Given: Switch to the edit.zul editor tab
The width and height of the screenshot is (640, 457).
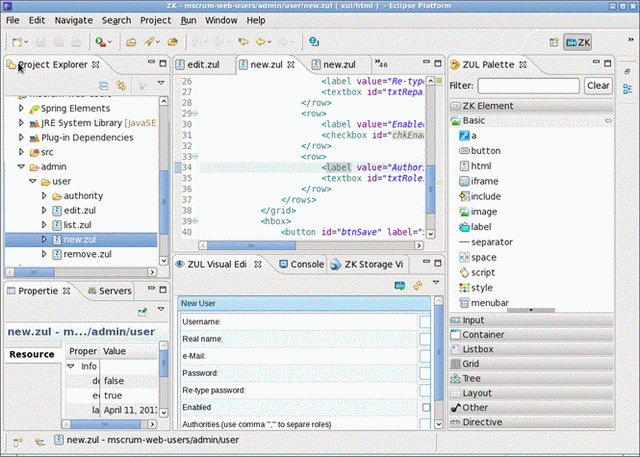Looking at the screenshot, I should point(198,64).
